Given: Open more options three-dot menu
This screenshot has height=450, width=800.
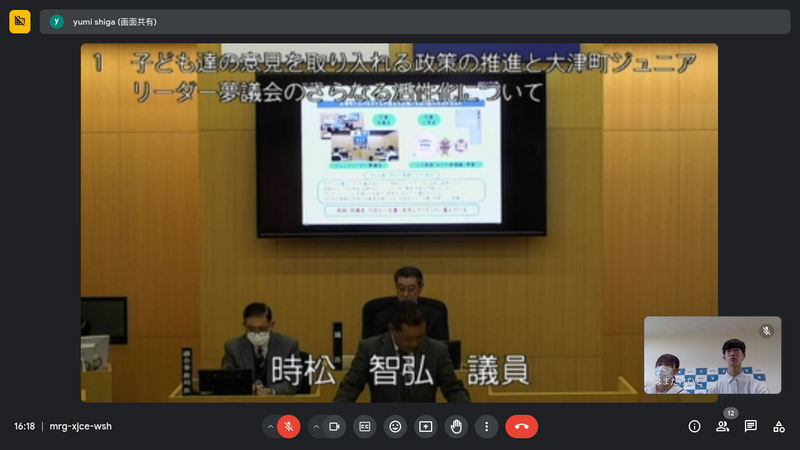Looking at the screenshot, I should pos(486,426).
